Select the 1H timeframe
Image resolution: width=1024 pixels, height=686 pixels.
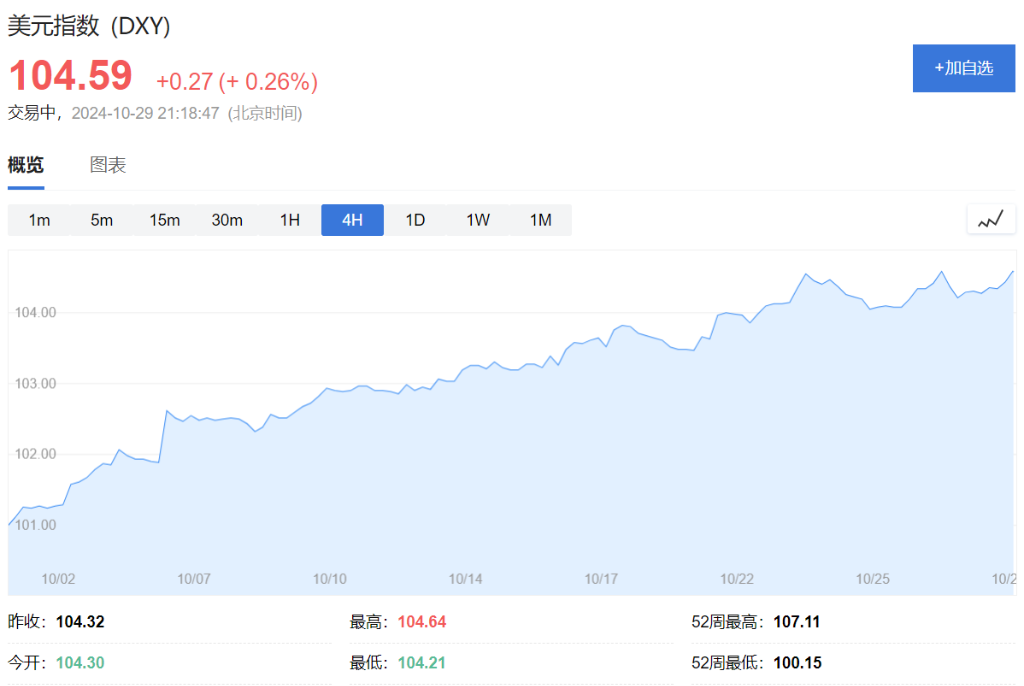tap(290, 220)
